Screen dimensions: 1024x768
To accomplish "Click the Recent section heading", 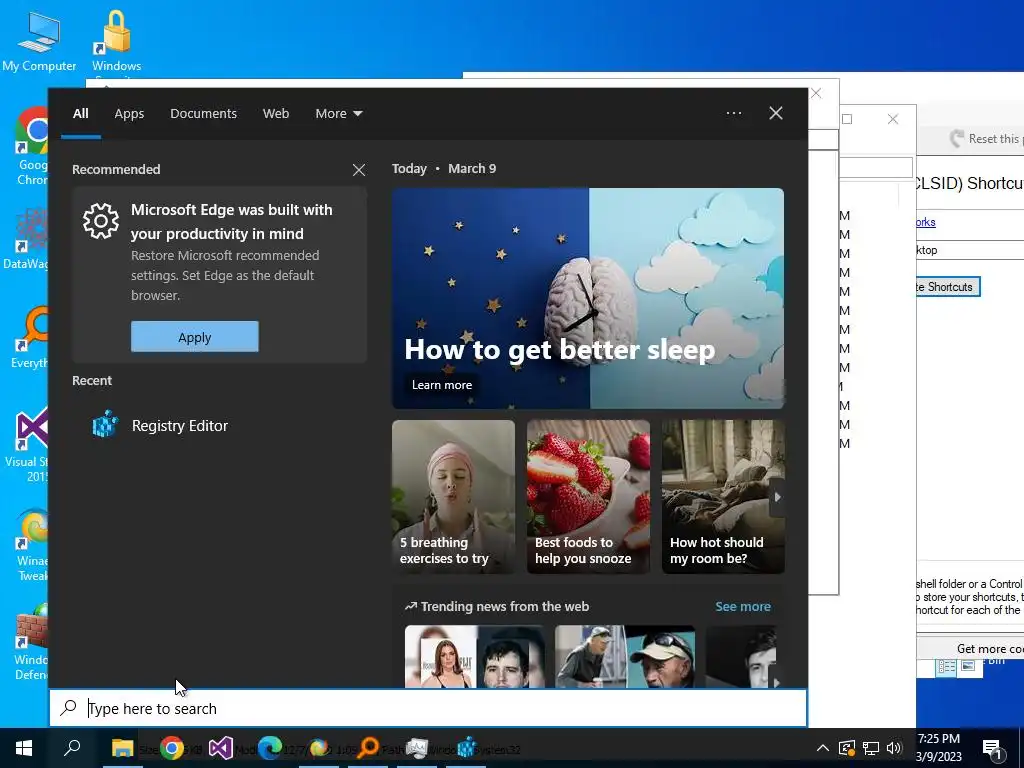I will pos(92,381).
